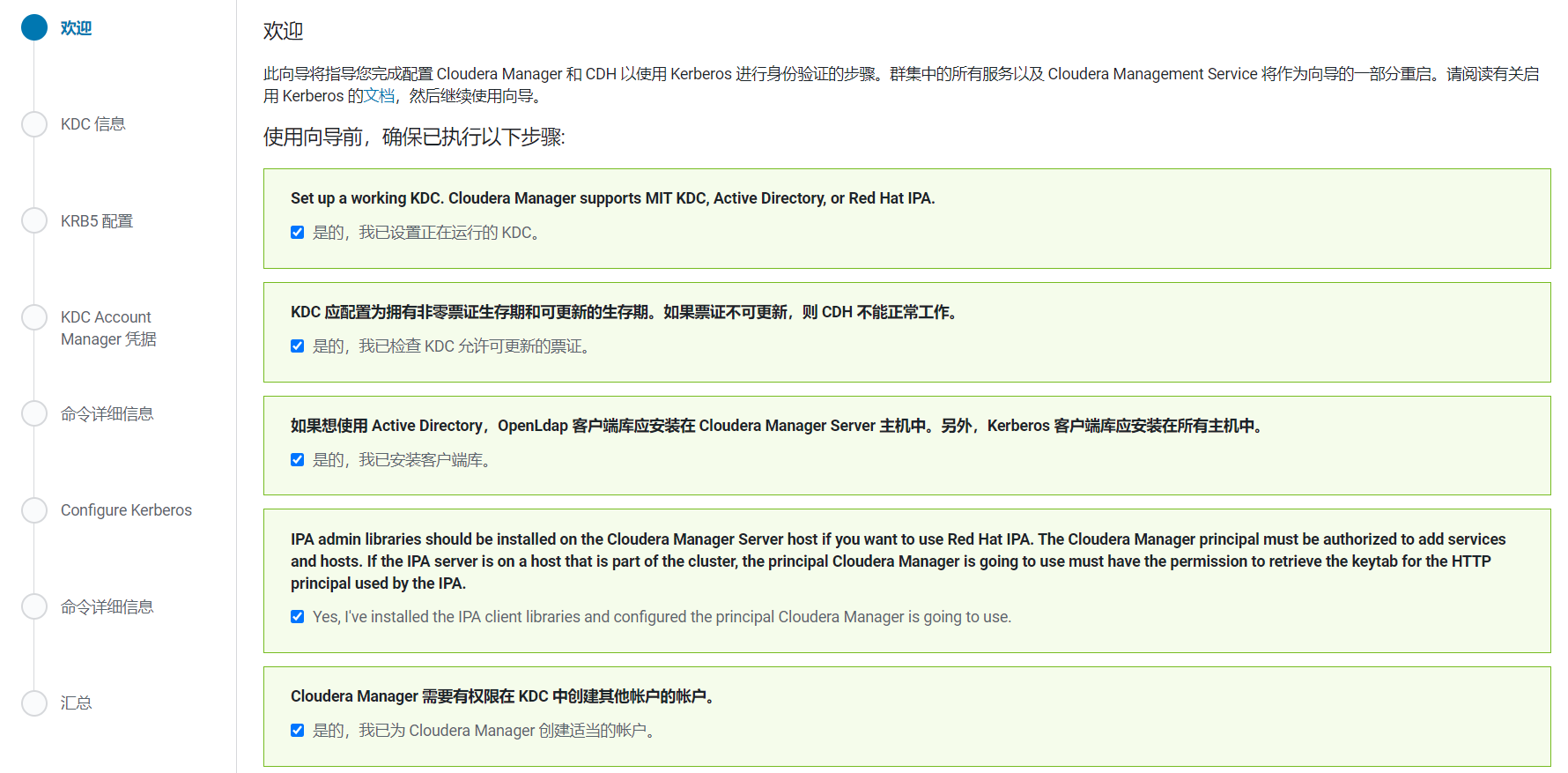This screenshot has width=1568, height=773.
Task: Toggle 我已为 Cloudera Manager 创建适当的帐户 checkbox
Action: tap(298, 731)
